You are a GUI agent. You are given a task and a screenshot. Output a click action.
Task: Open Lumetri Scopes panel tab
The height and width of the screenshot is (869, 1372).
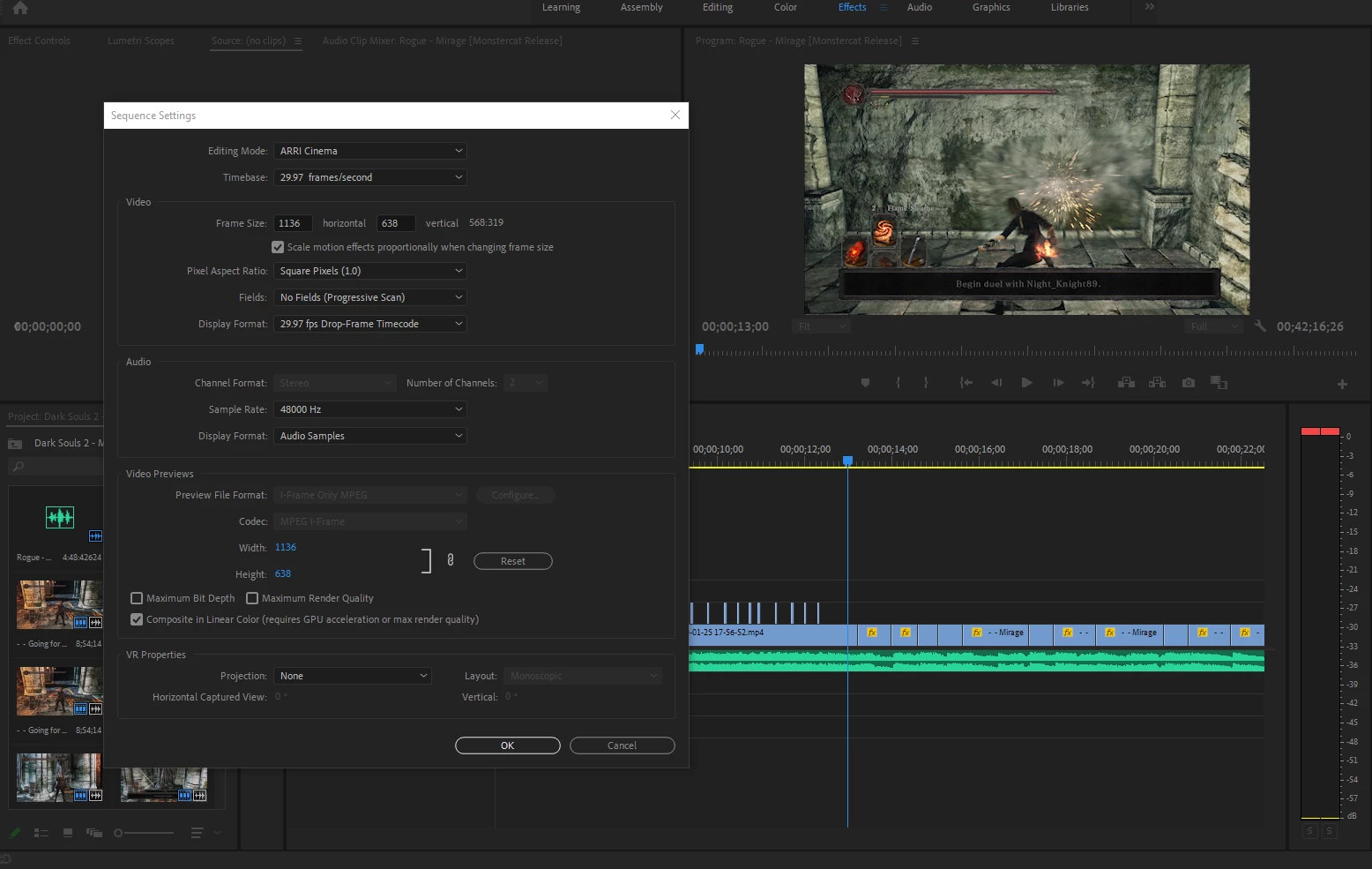click(x=141, y=41)
